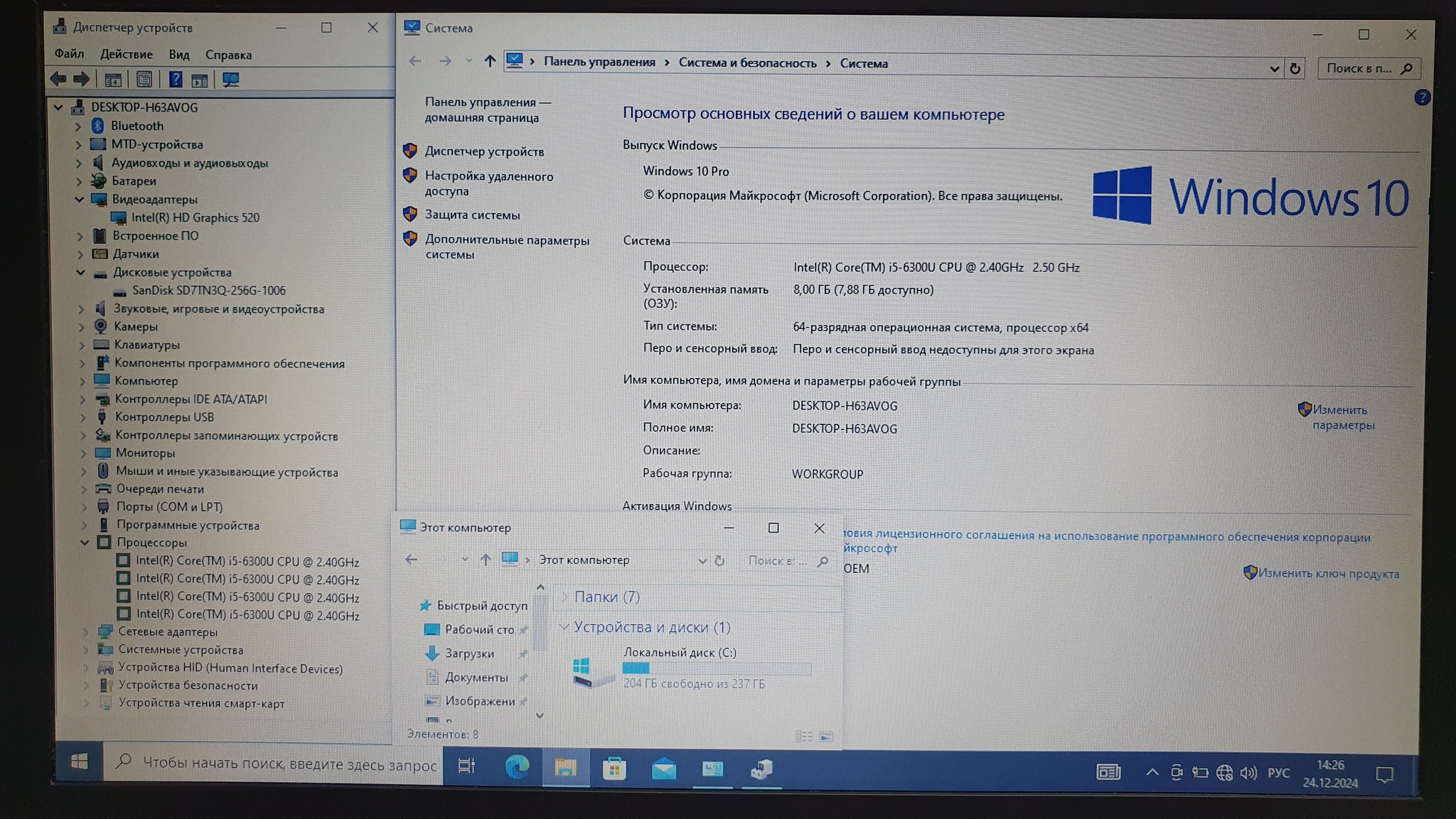Click the Device Manager help toolbar icon
Image resolution: width=1456 pixels, height=819 pixels.
point(176,80)
